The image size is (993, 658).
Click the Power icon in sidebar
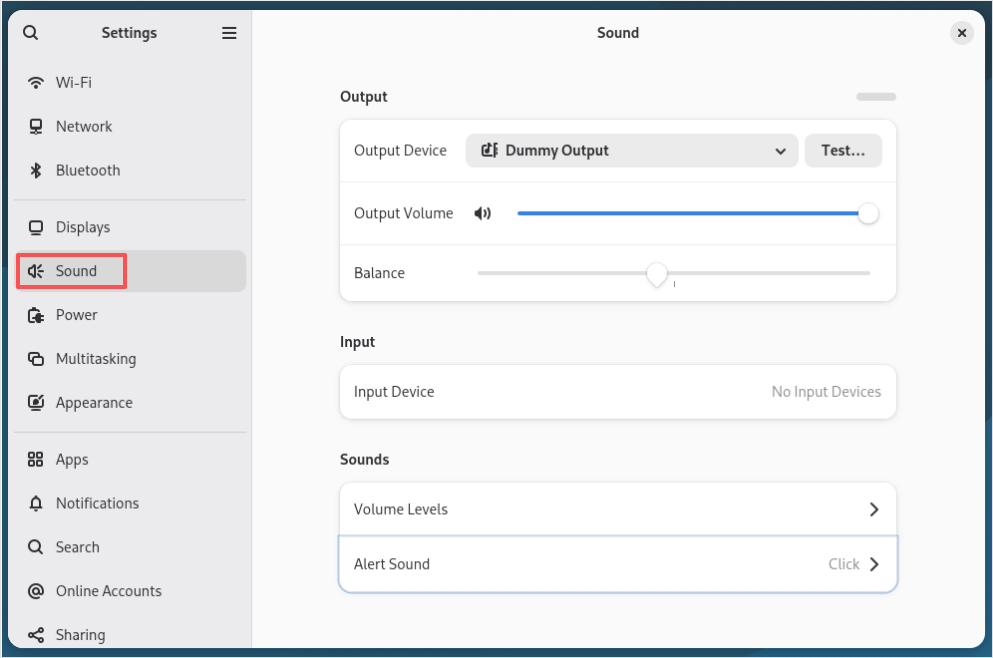pyautogui.click(x=36, y=315)
